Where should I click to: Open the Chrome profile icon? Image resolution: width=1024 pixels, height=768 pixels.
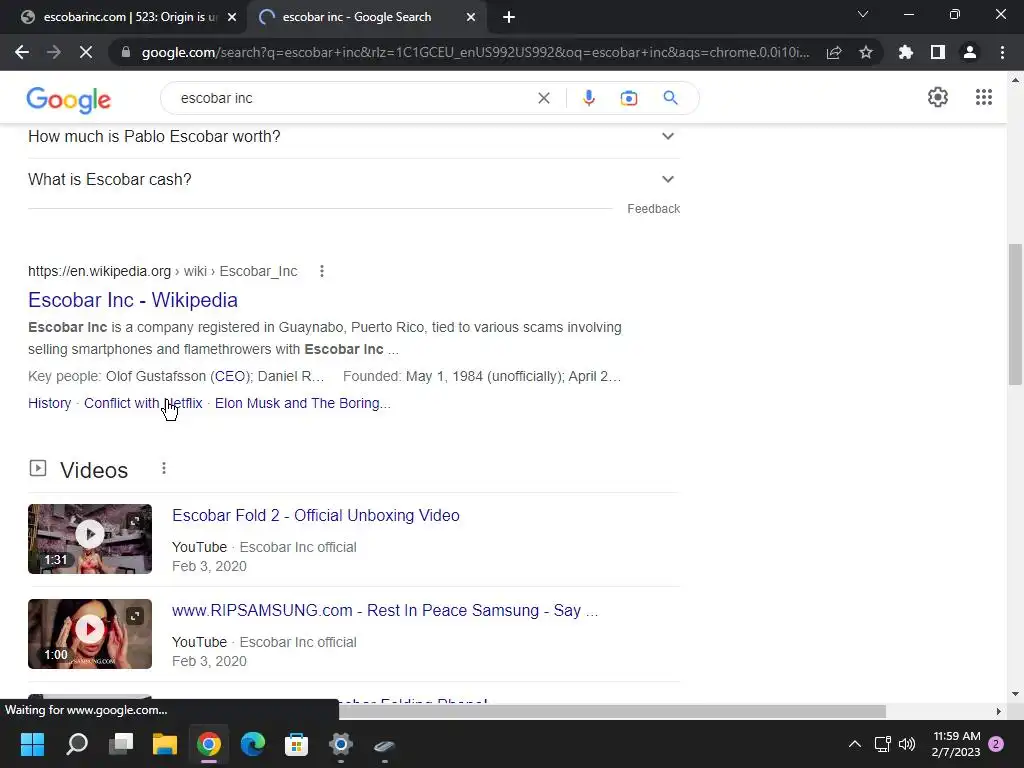coord(970,52)
